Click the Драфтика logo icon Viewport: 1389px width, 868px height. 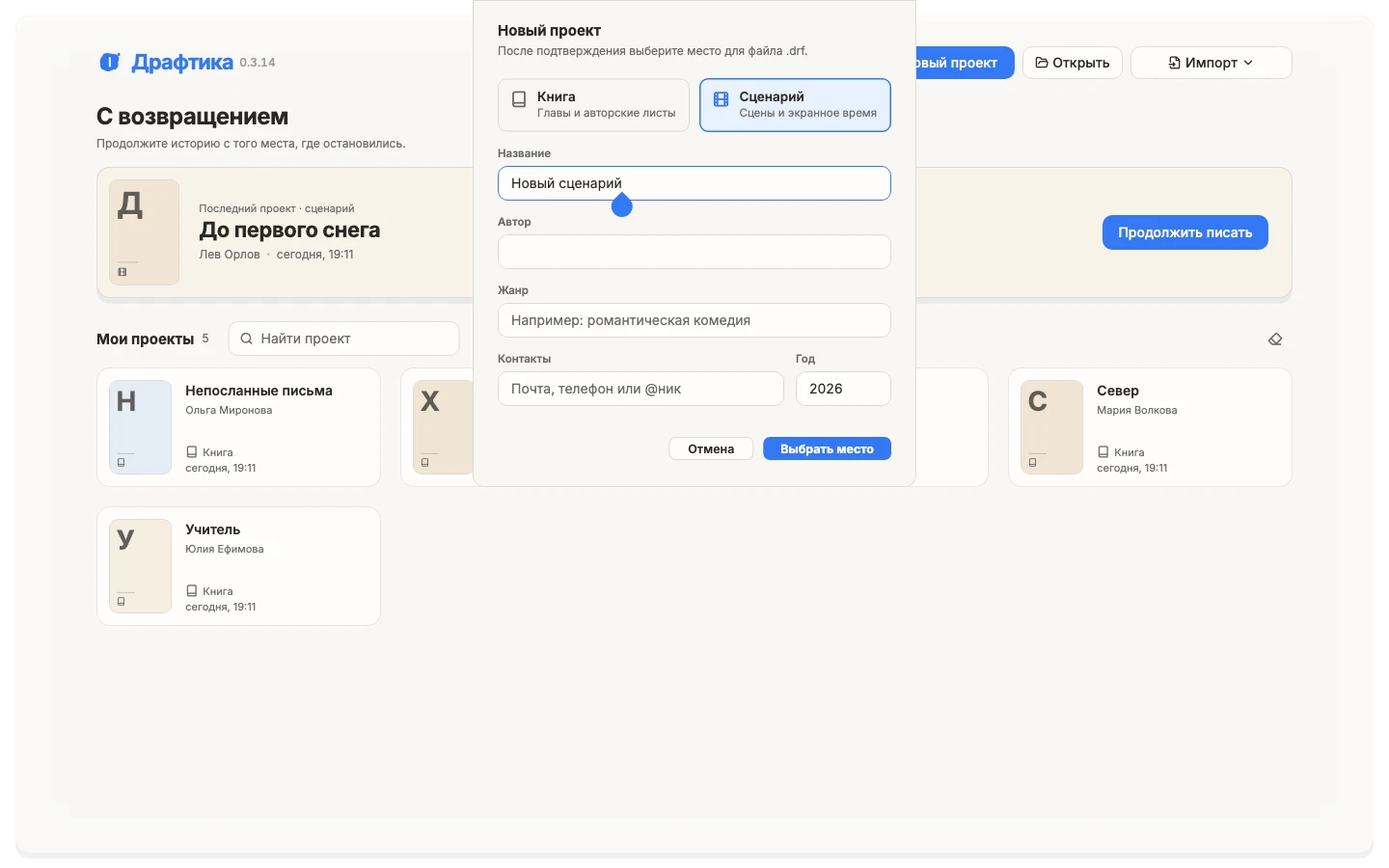click(x=110, y=63)
